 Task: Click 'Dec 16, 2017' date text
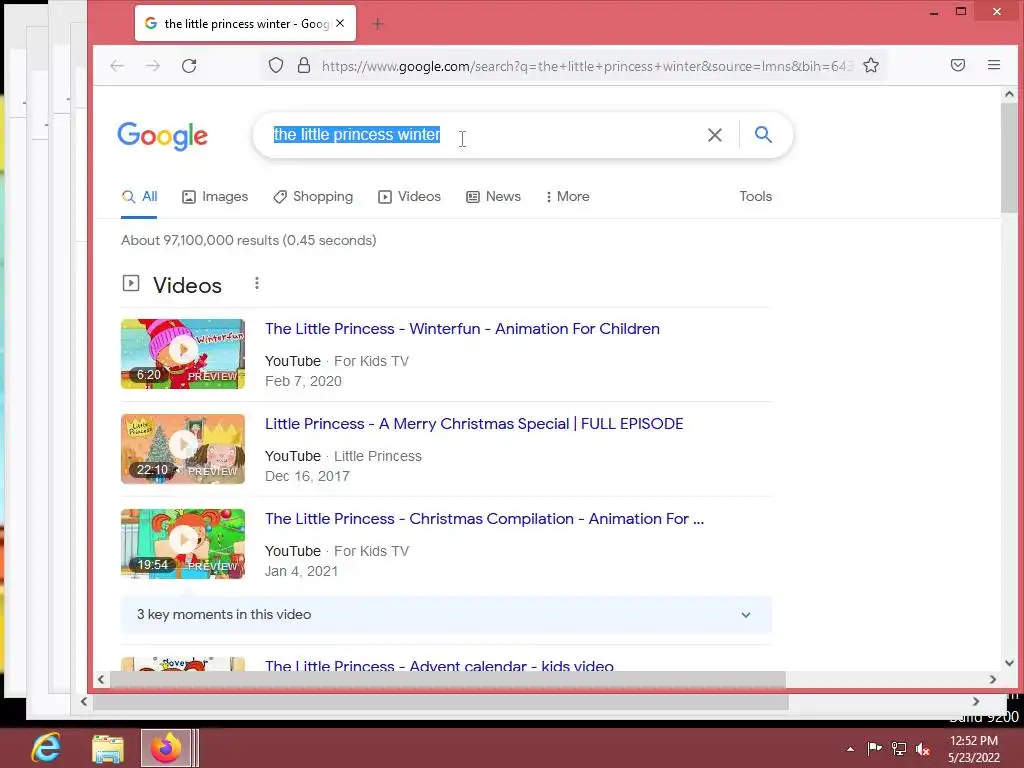point(307,476)
